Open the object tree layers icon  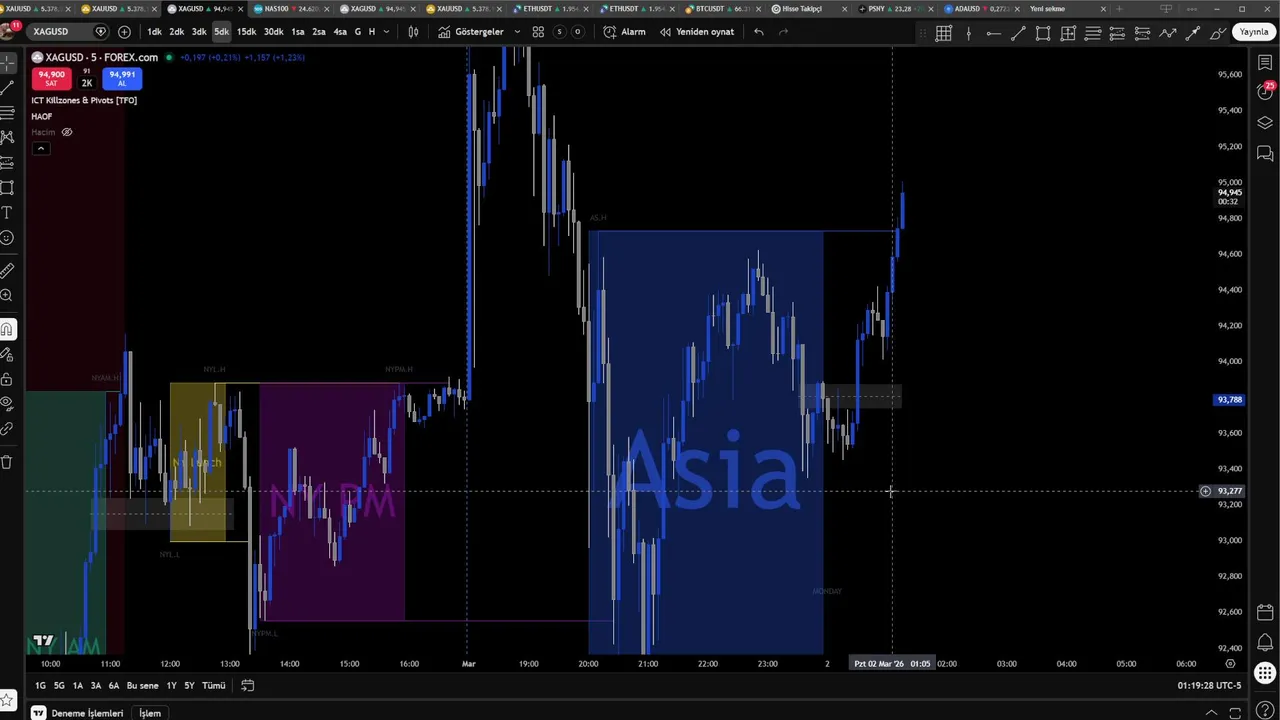tap(1265, 123)
